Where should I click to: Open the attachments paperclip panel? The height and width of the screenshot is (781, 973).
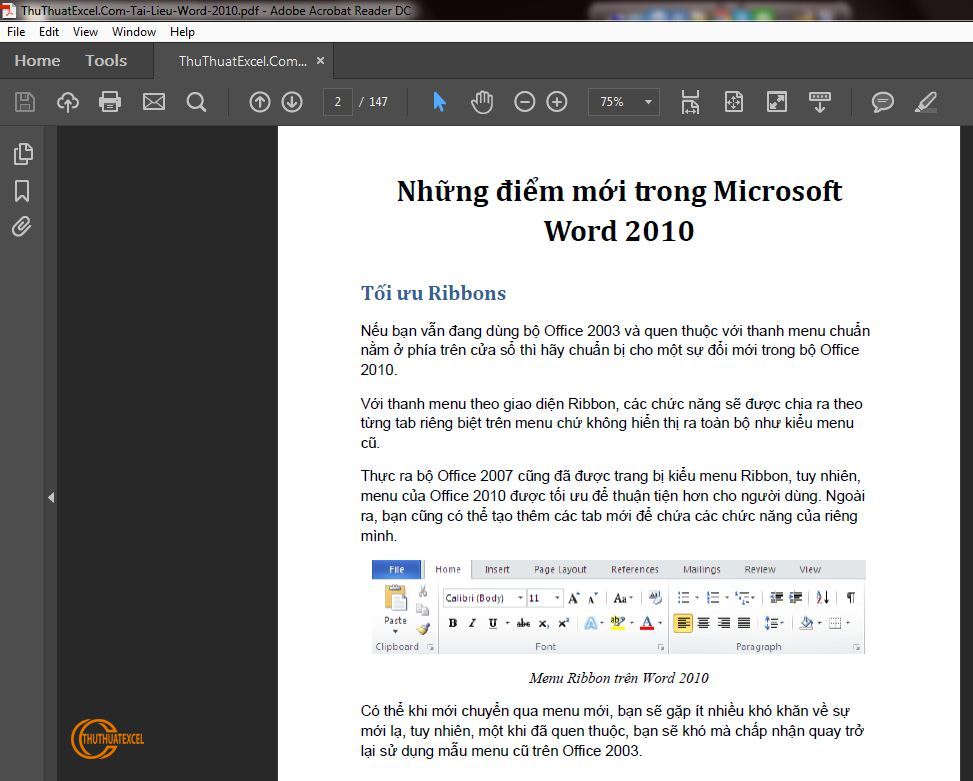(x=22, y=226)
